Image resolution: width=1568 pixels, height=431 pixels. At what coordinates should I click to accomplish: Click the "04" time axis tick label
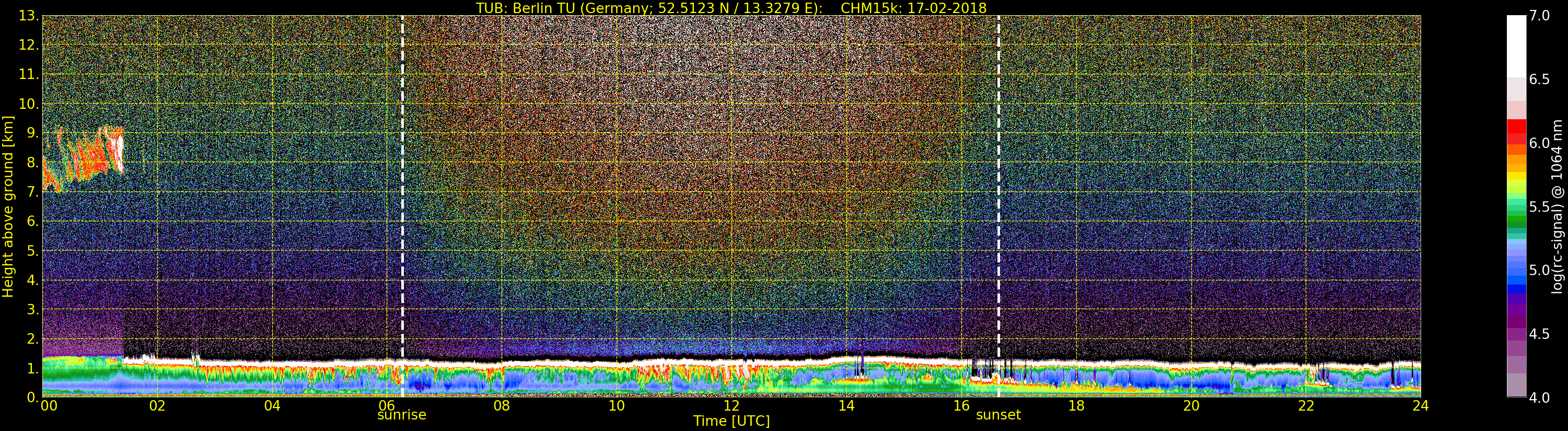(272, 406)
